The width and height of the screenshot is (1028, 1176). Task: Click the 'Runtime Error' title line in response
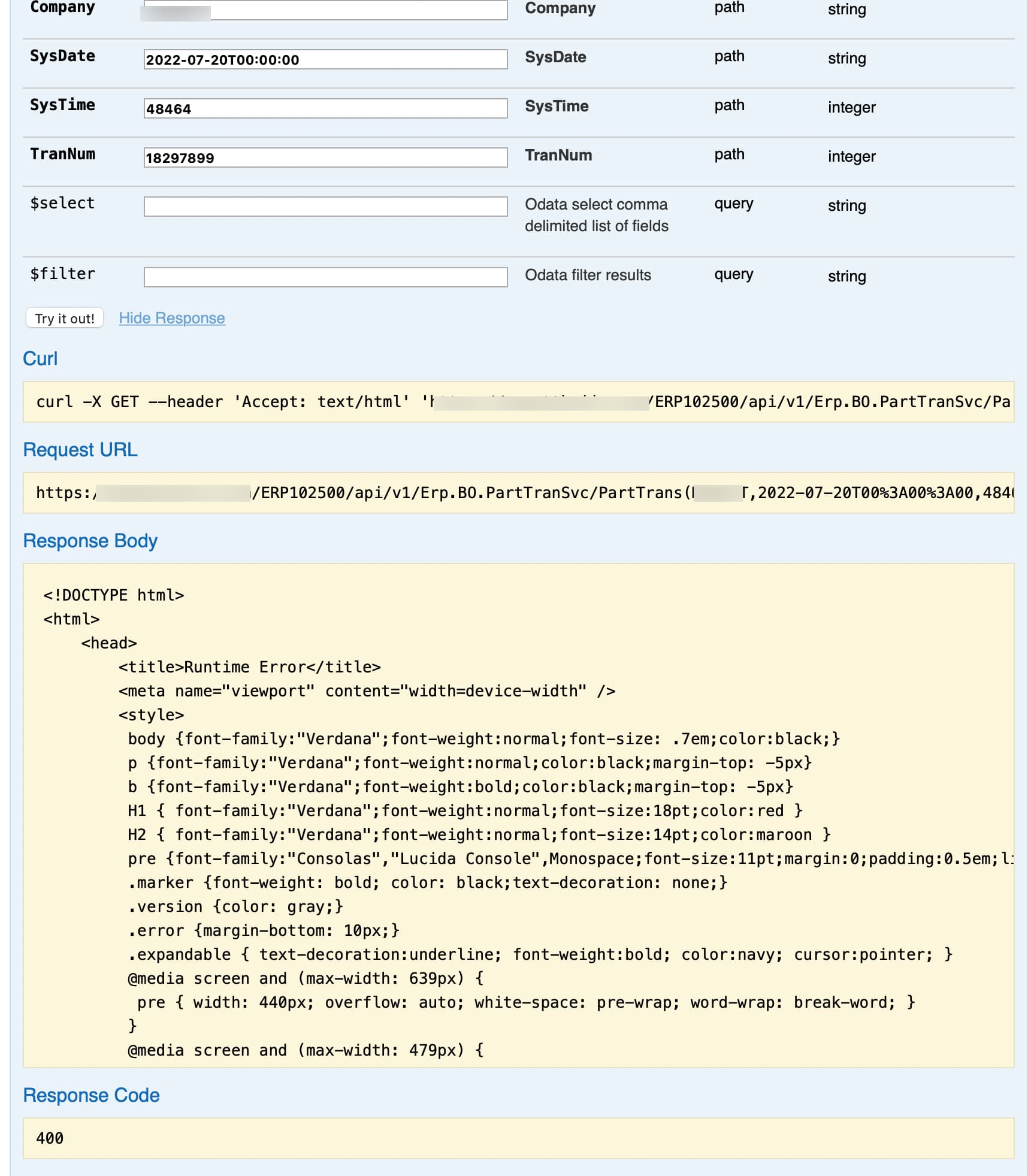tap(249, 667)
